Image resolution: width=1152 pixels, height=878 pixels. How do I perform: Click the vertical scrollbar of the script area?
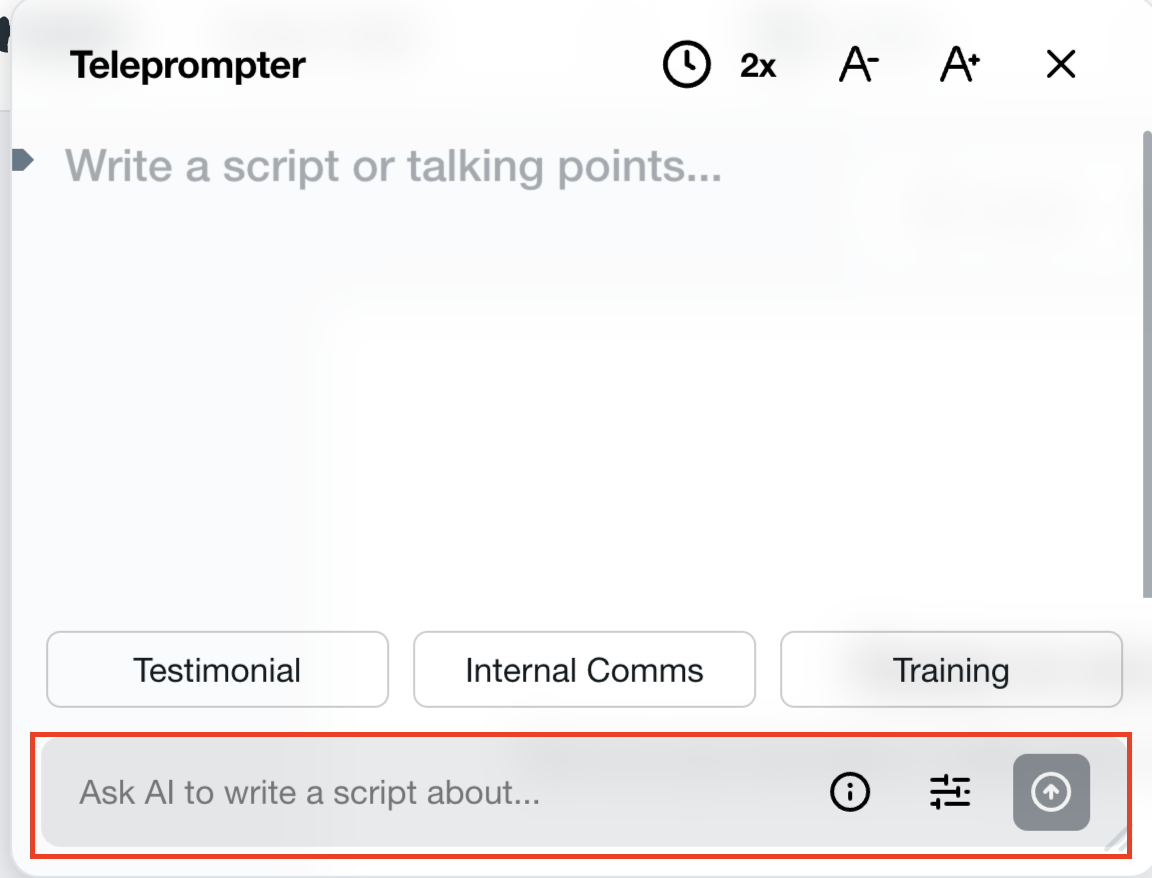coord(1146,360)
